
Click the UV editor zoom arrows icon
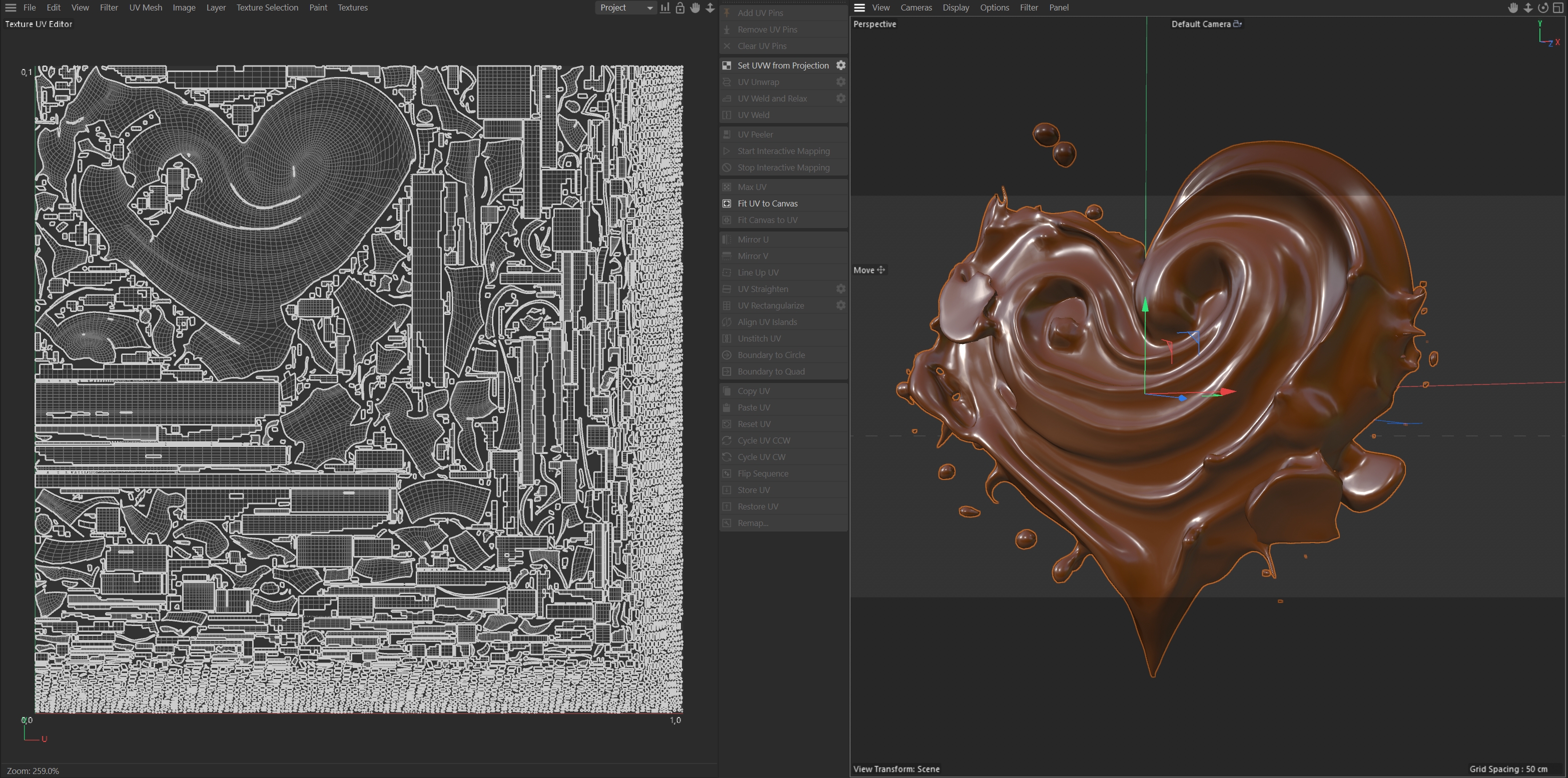point(710,8)
